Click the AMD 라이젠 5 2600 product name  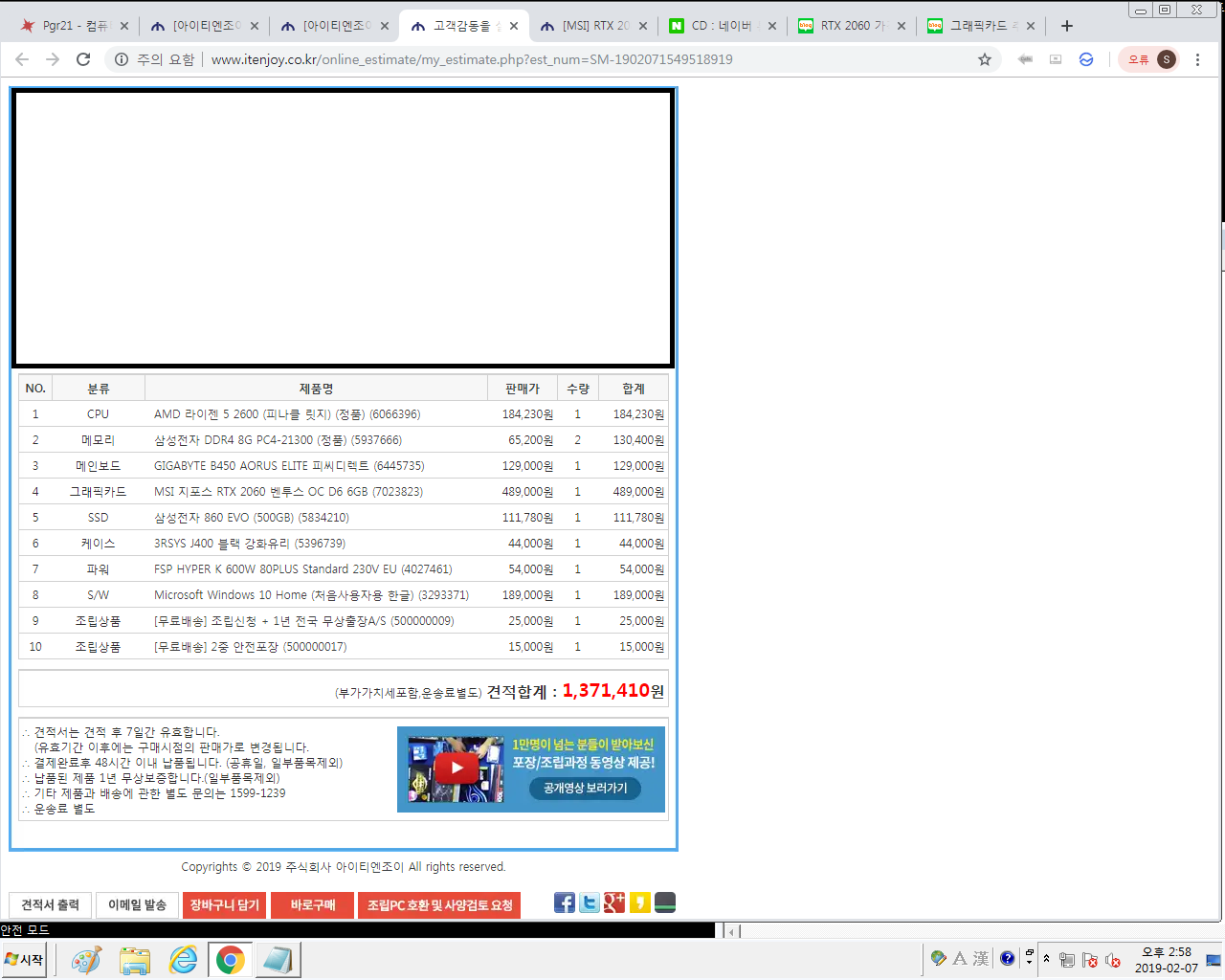click(287, 414)
